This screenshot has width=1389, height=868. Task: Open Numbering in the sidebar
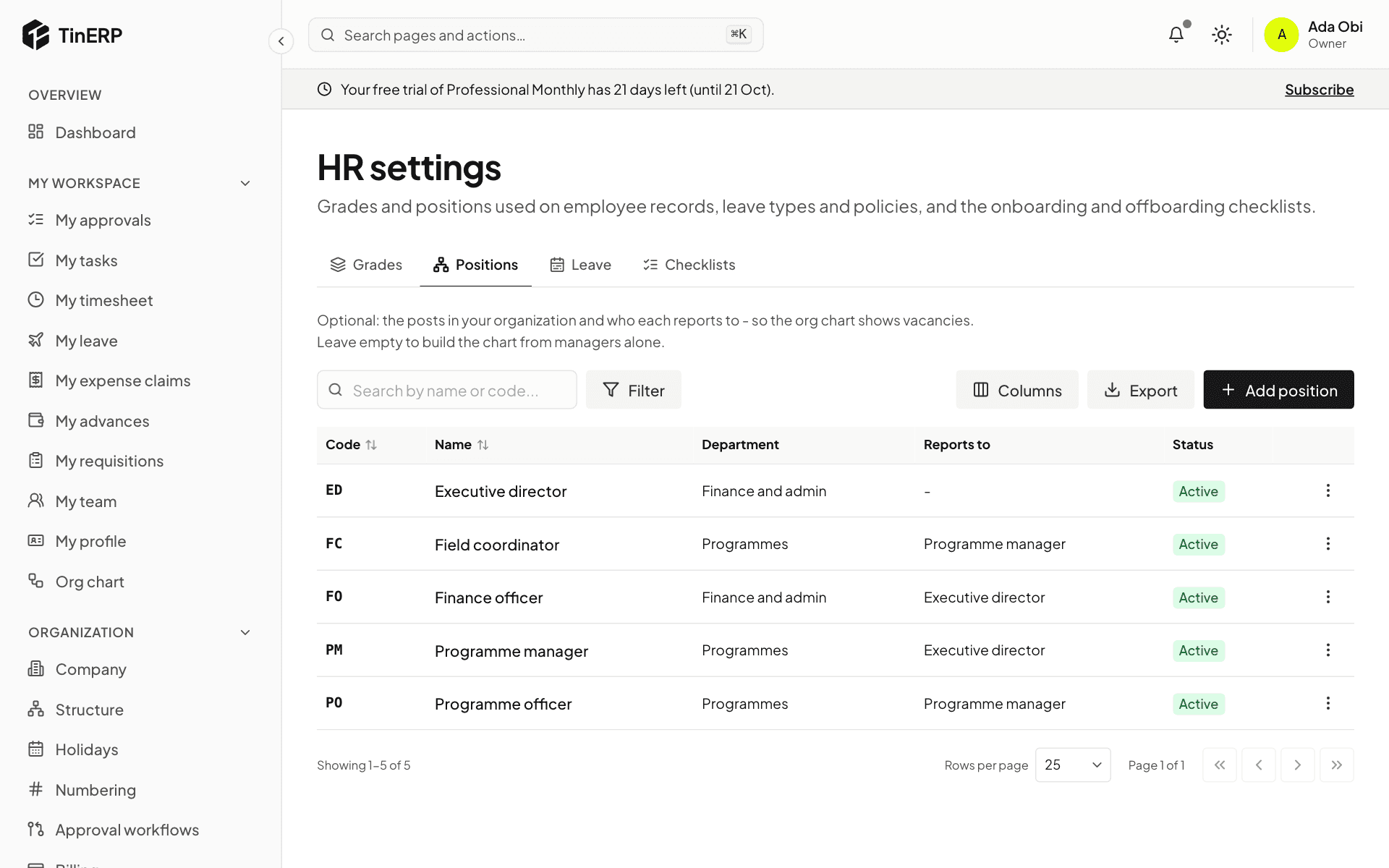pos(140,790)
